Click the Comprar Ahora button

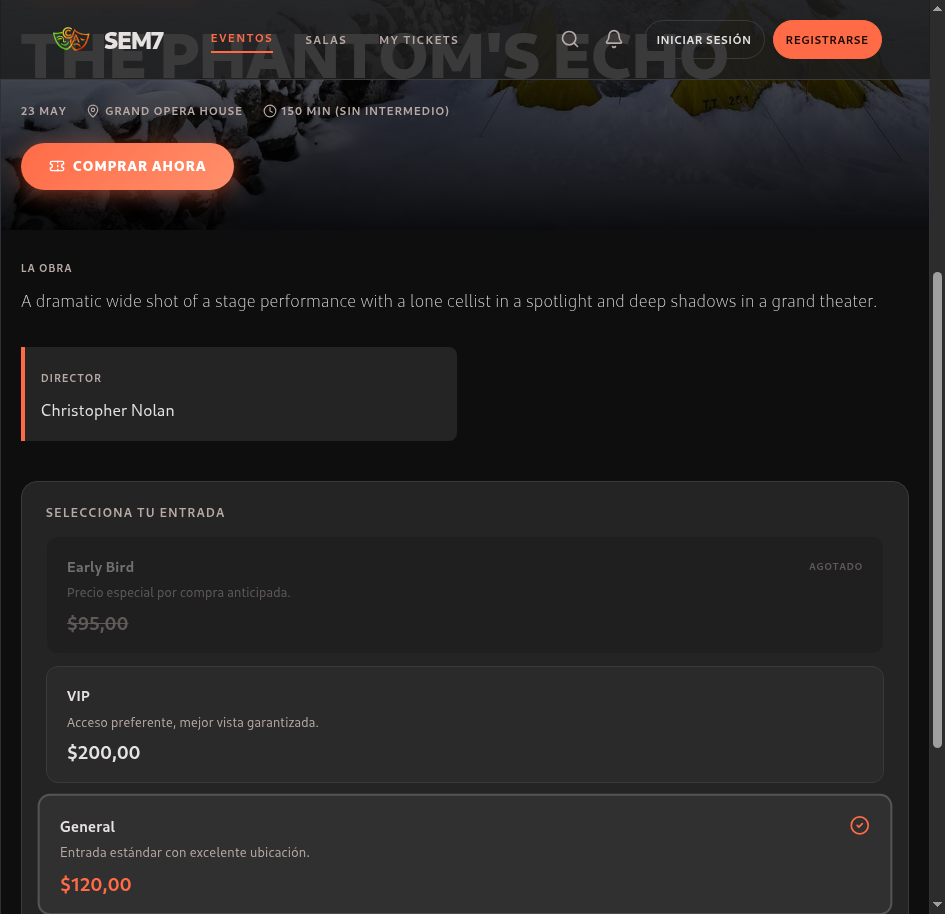coord(127,166)
